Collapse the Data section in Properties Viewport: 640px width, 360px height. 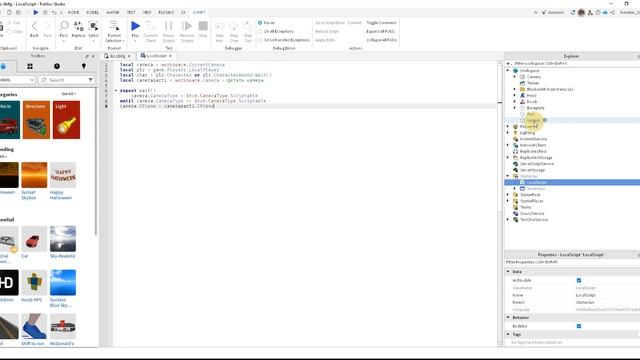tap(508, 271)
